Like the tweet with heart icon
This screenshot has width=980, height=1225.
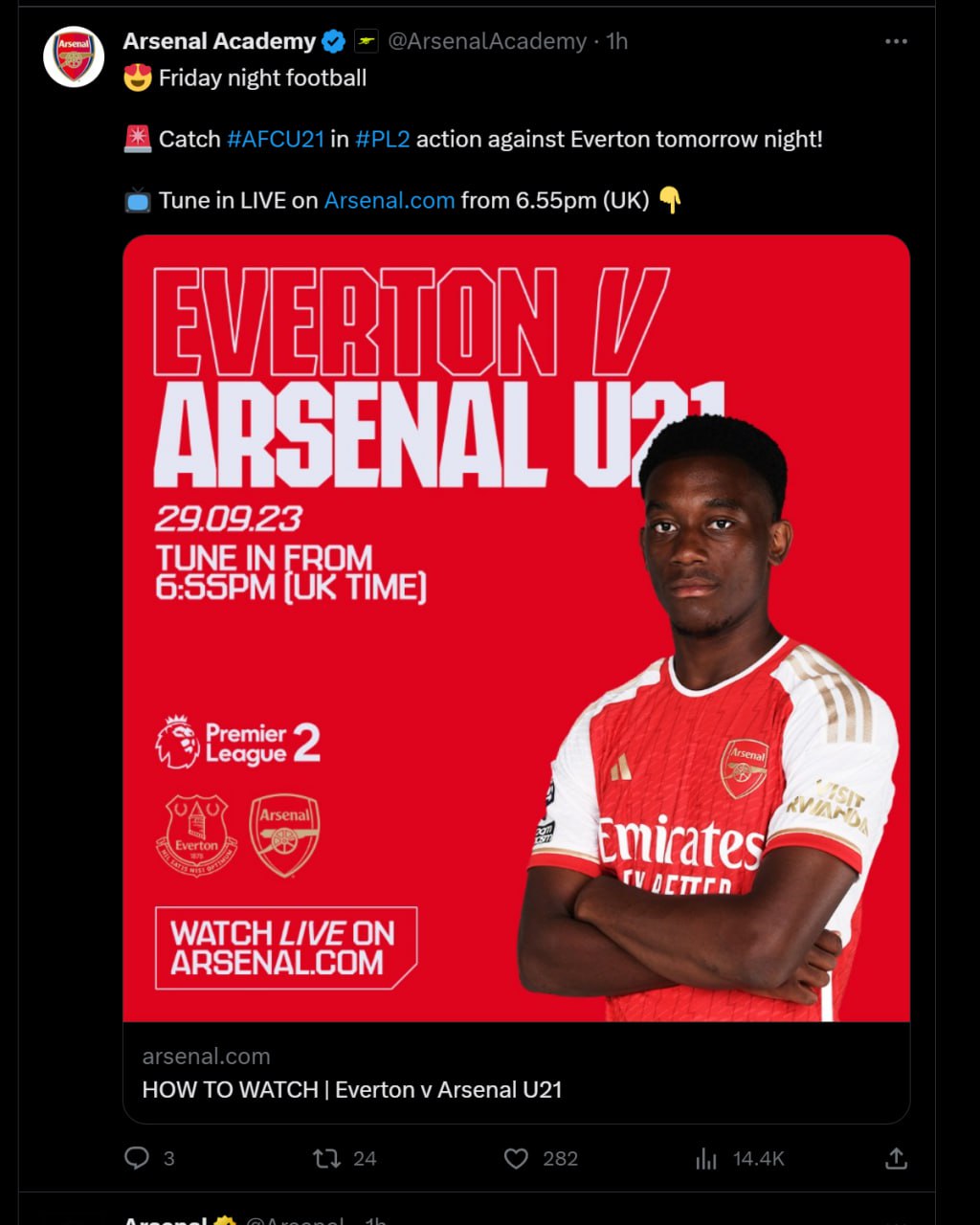(x=516, y=1158)
